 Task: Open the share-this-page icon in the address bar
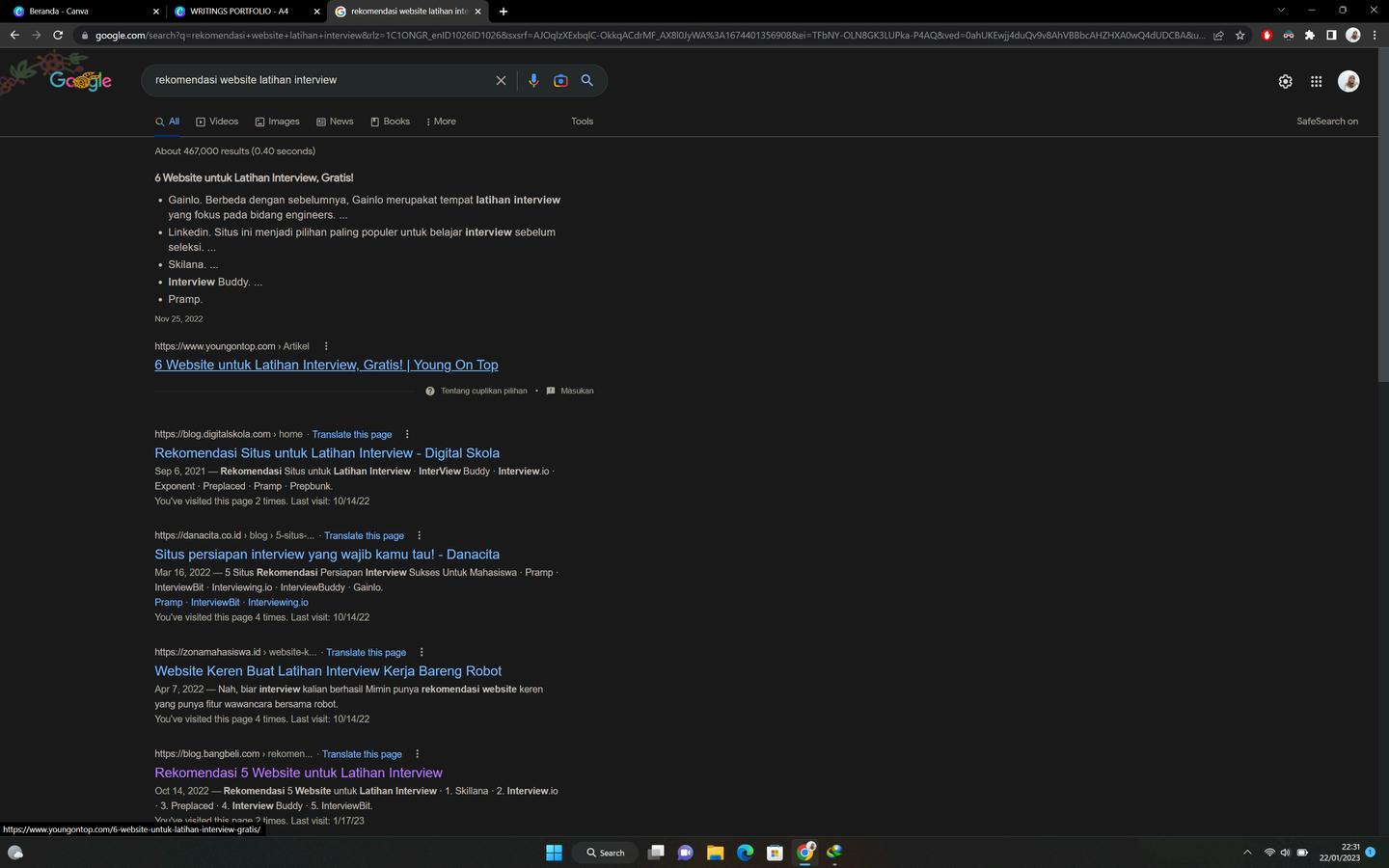(x=1218, y=35)
